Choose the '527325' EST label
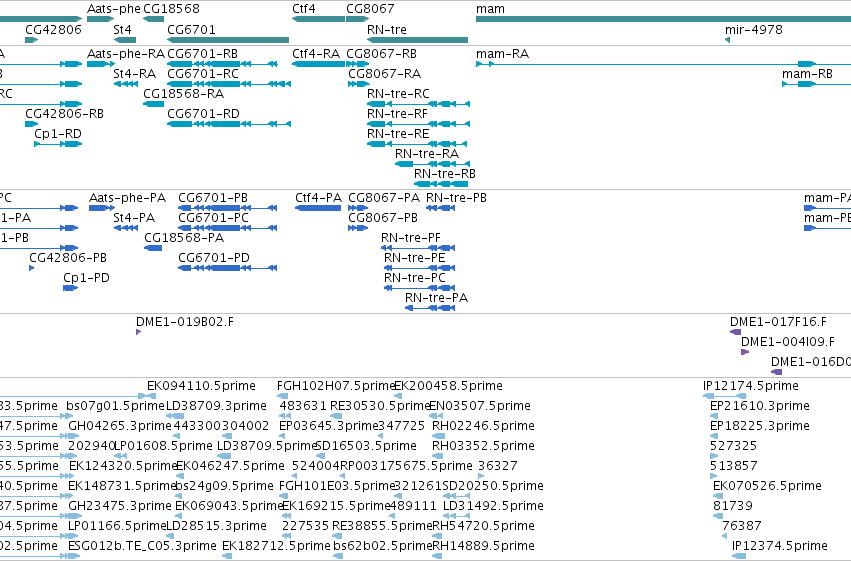 (x=733, y=446)
